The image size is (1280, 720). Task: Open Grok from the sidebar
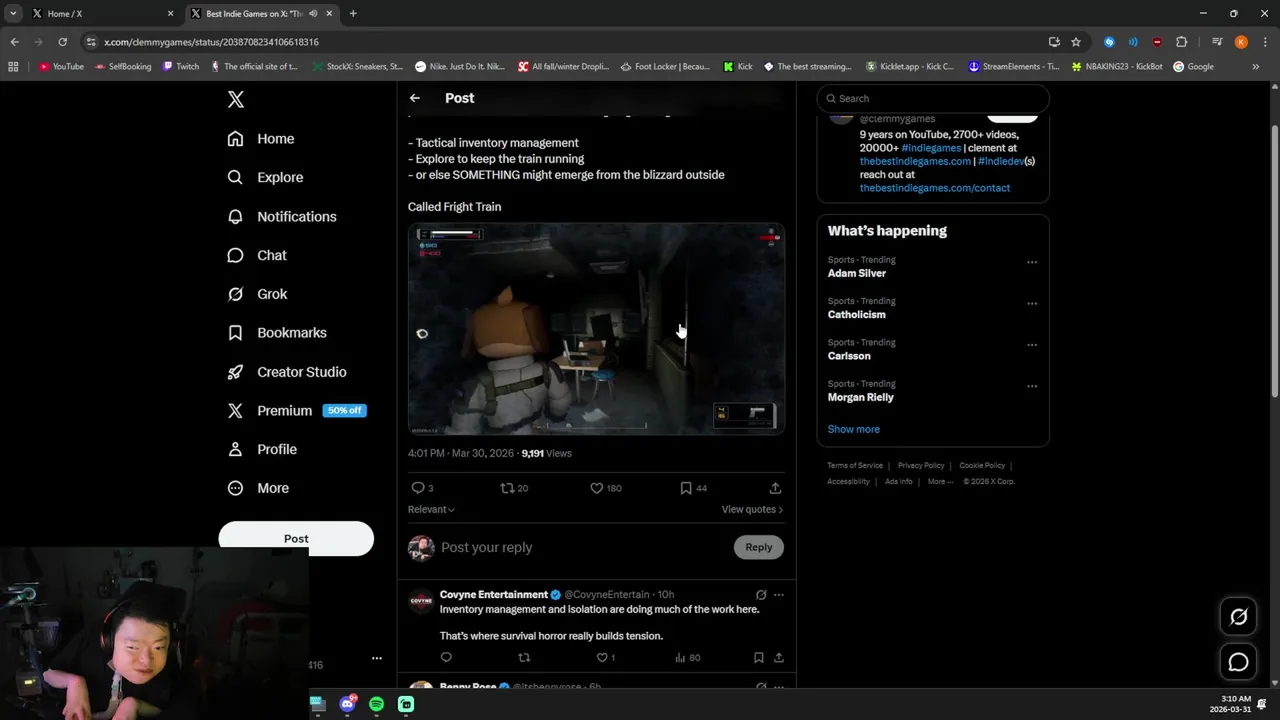(x=257, y=294)
